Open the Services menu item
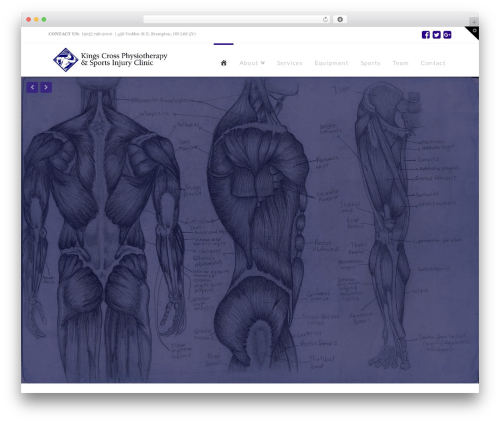This screenshot has width=500, height=423. [289, 63]
